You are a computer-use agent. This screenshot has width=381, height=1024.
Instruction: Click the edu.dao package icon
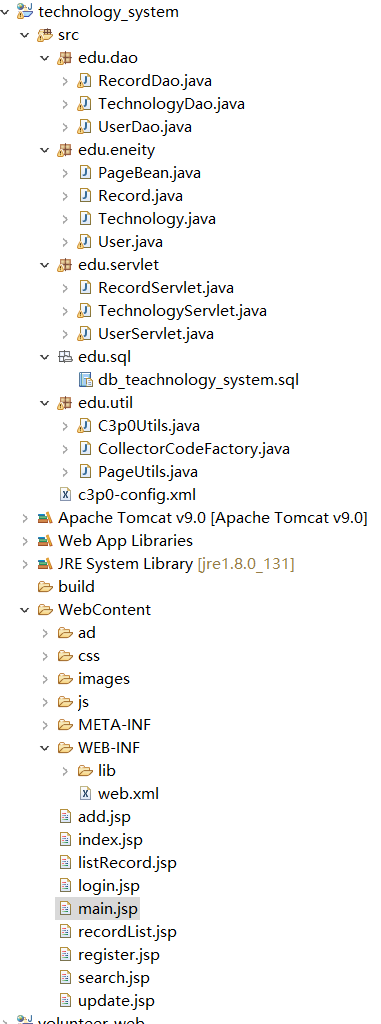point(64,58)
